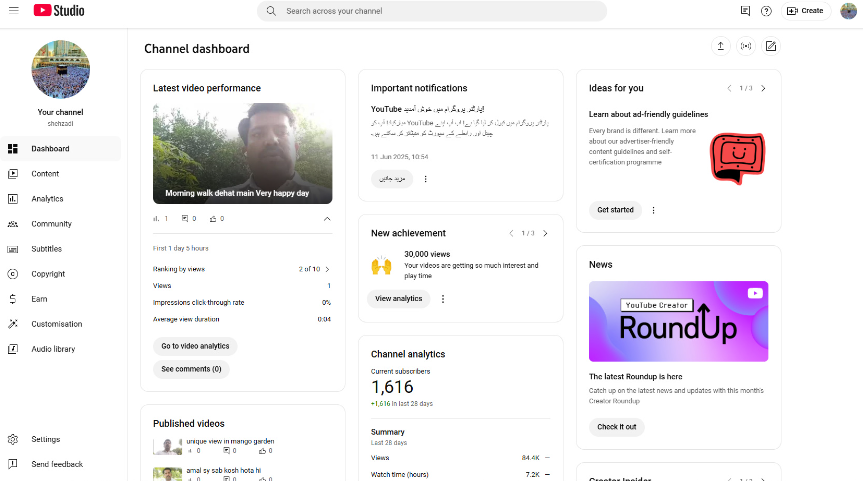This screenshot has width=863, height=481.
Task: Click Check it out button
Action: (616, 427)
